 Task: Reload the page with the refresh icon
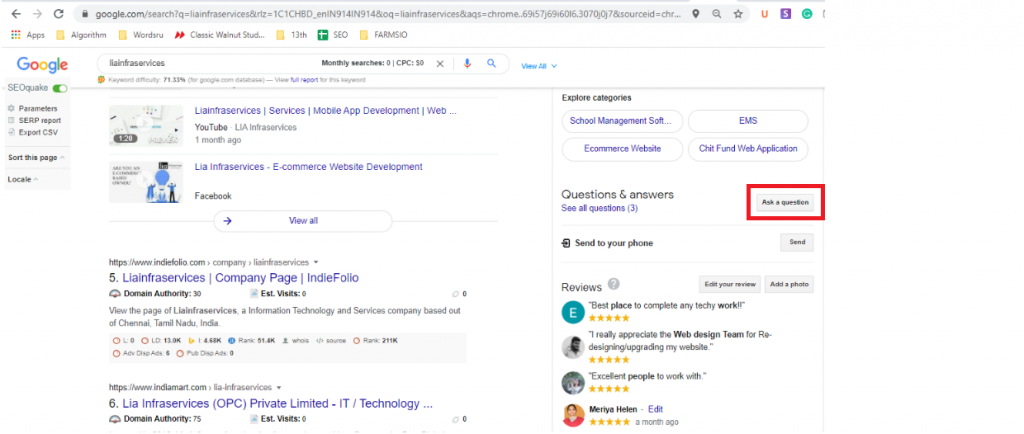tap(59, 13)
